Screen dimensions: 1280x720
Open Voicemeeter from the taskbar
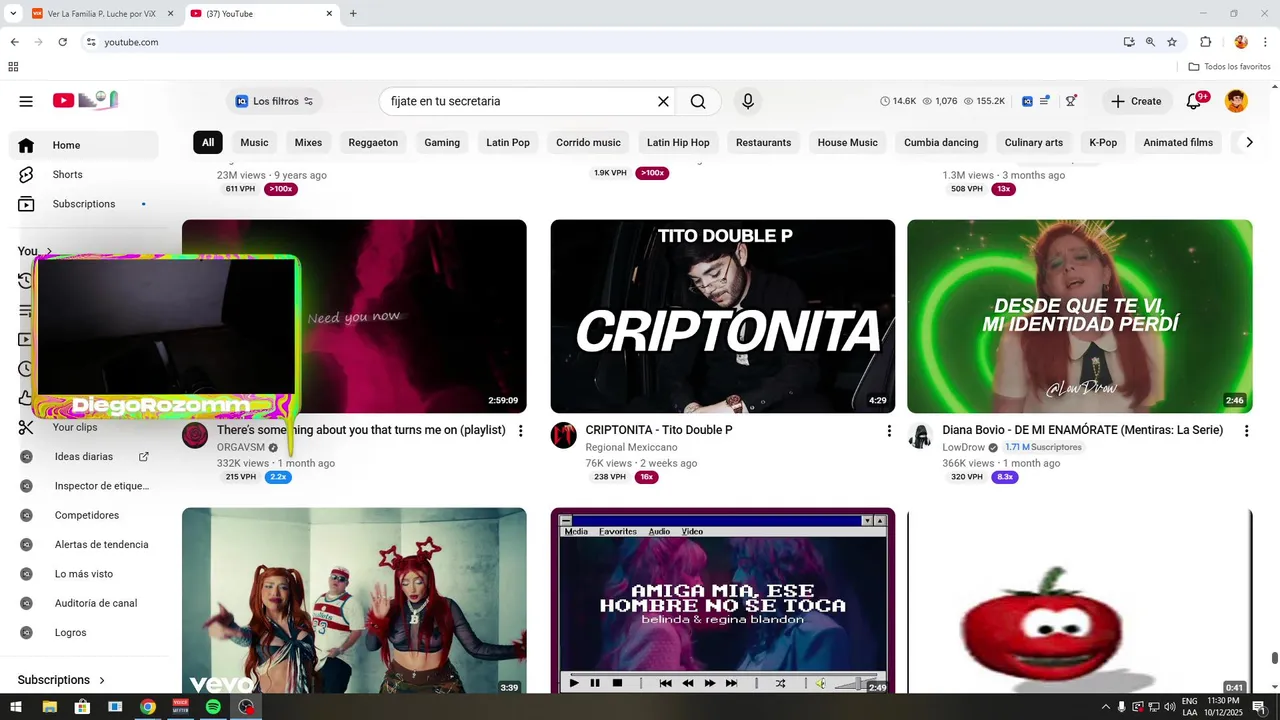[180, 707]
